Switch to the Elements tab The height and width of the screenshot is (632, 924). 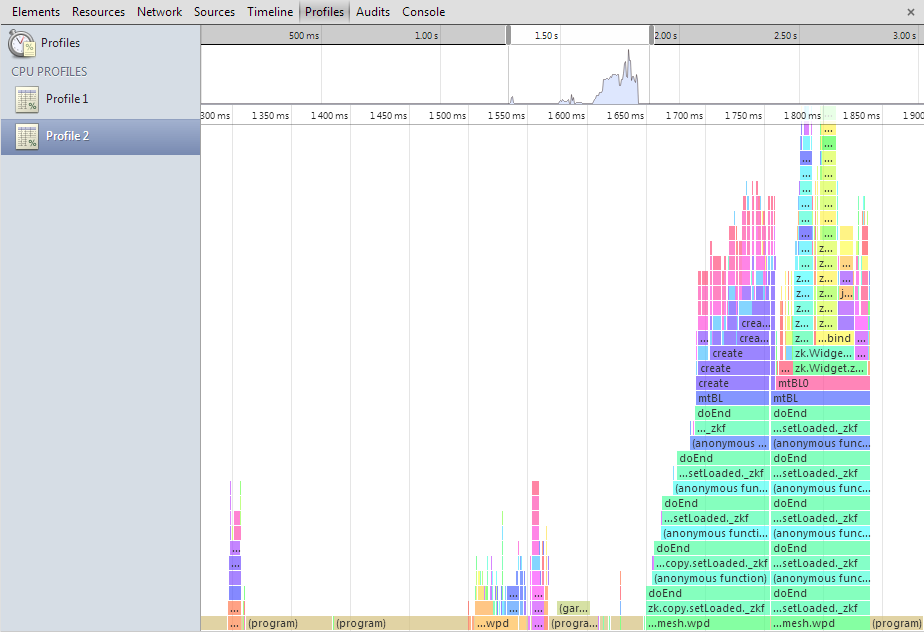point(36,12)
